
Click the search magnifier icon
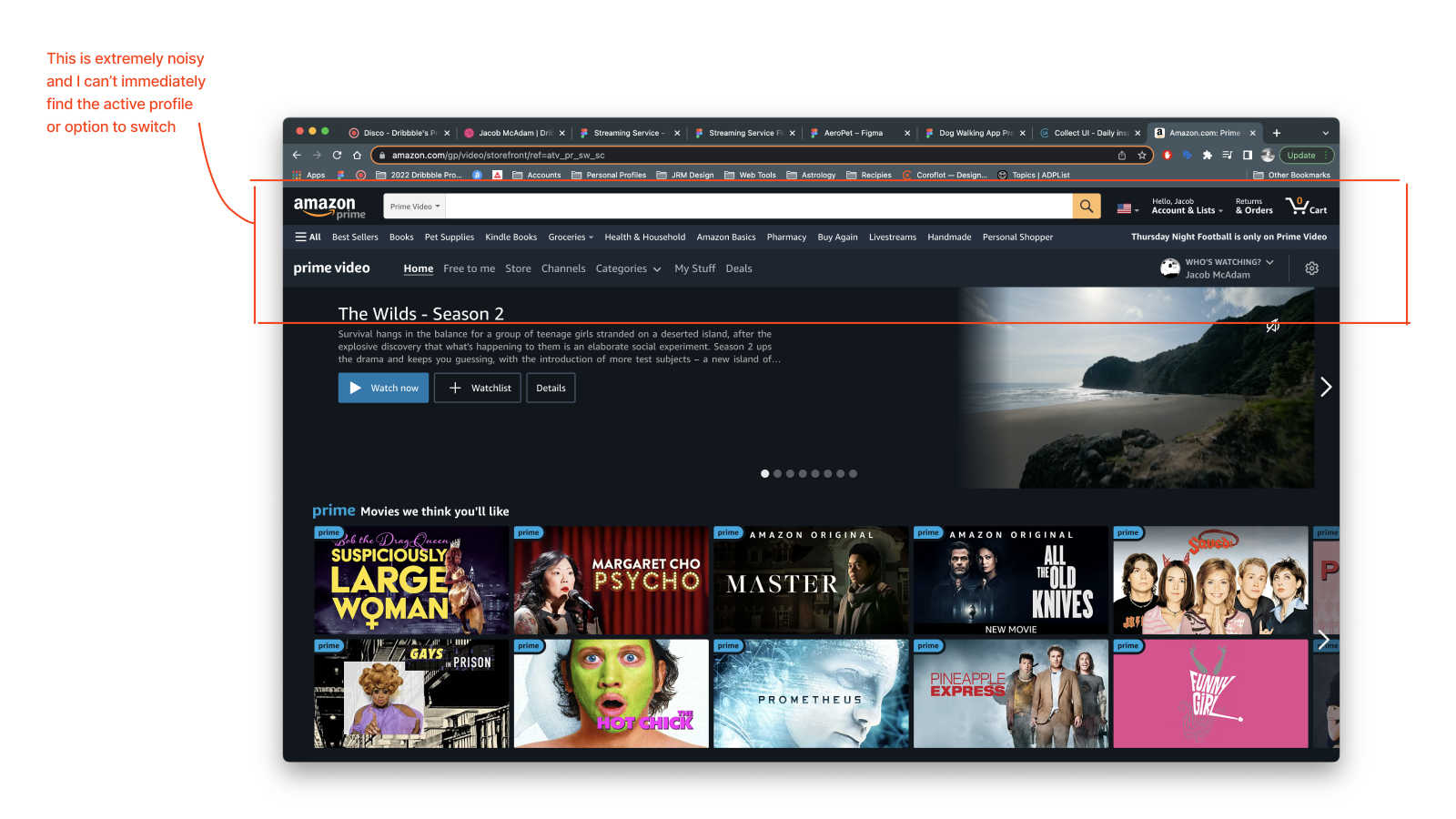pyautogui.click(x=1086, y=206)
